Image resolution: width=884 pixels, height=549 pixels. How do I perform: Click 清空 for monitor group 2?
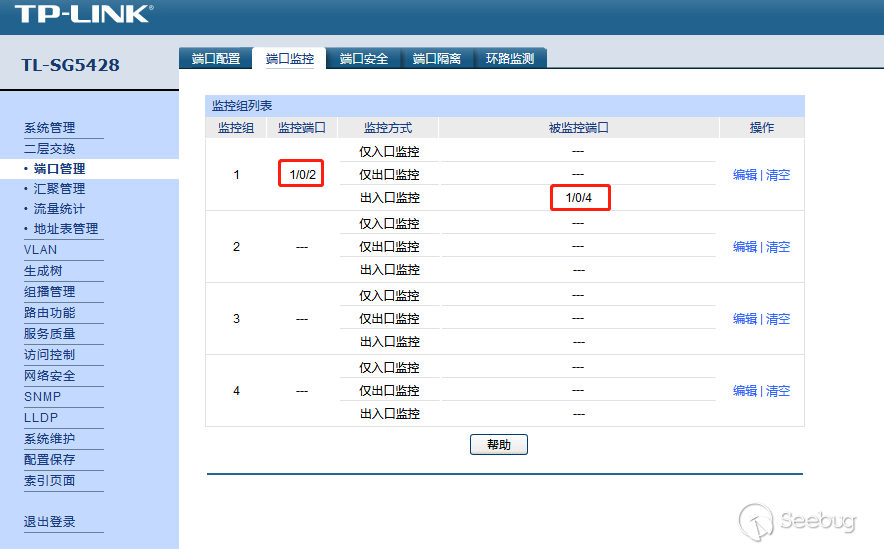point(778,247)
